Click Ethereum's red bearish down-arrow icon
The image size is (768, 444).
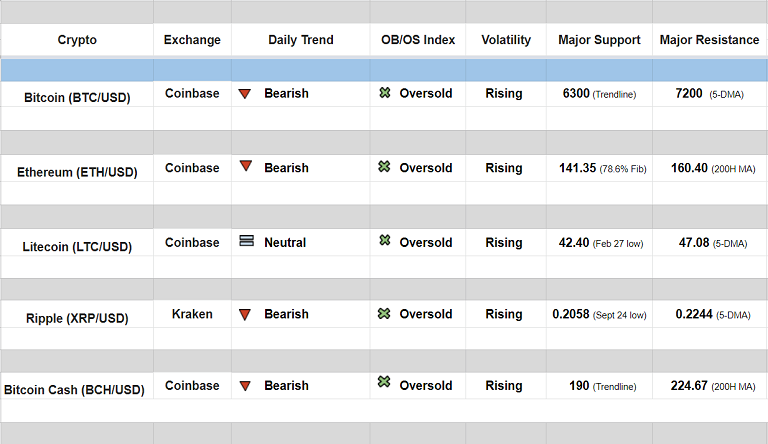(x=245, y=167)
